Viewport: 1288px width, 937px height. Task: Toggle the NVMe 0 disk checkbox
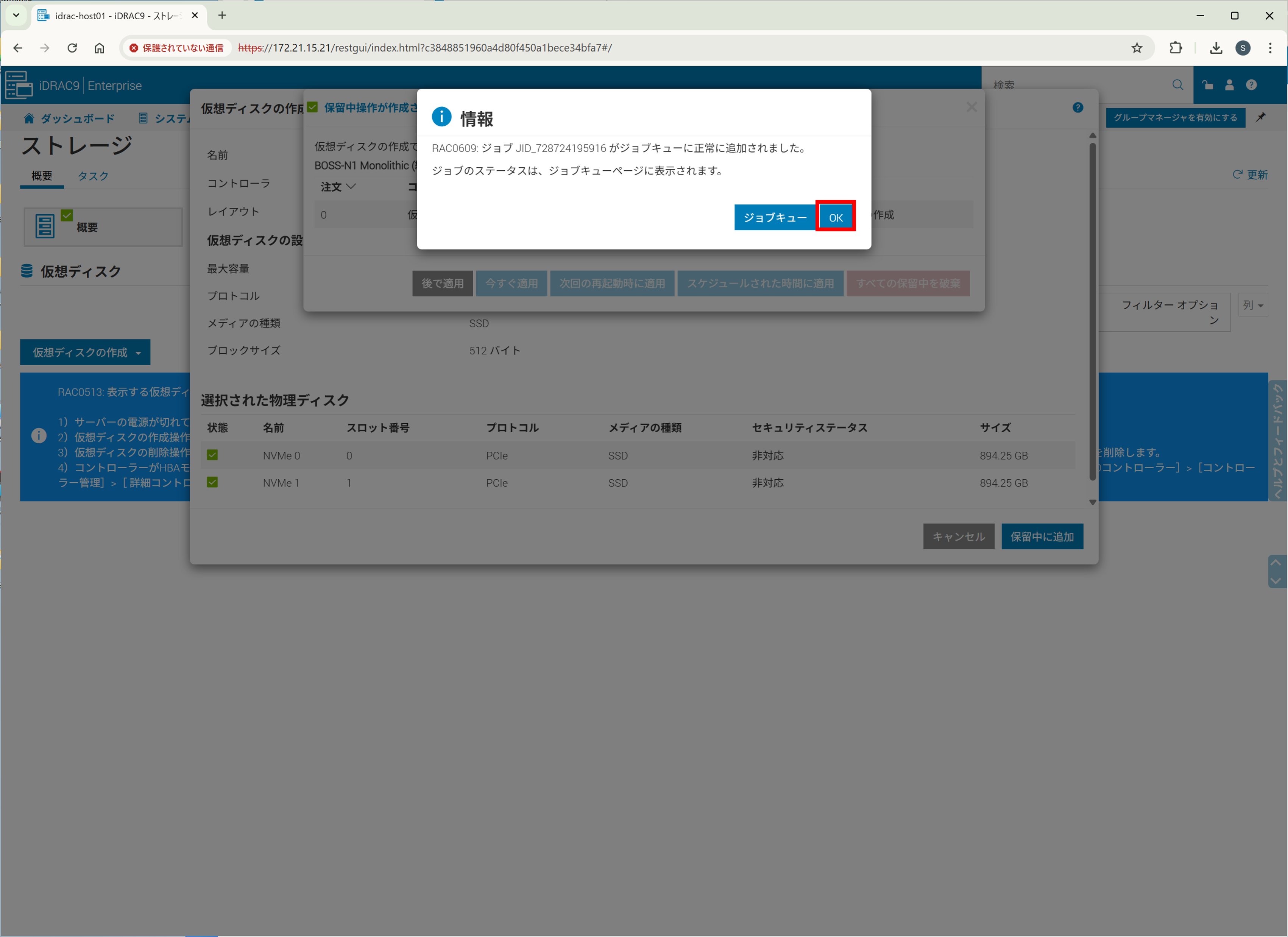212,455
